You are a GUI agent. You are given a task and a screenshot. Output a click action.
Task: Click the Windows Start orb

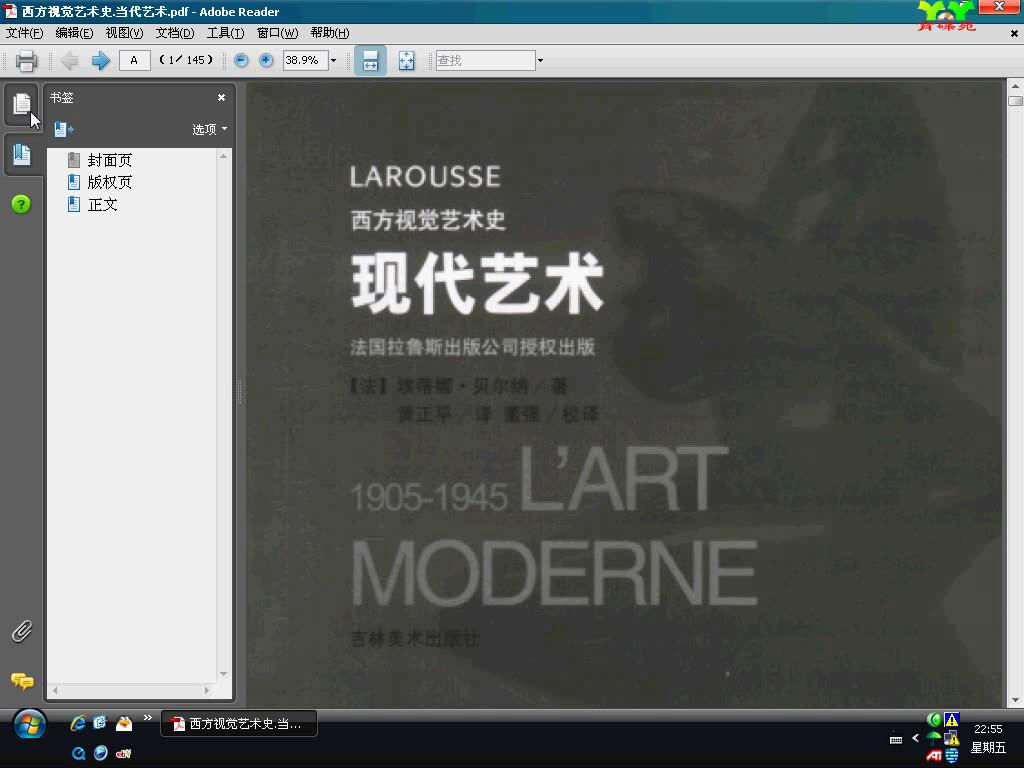pos(29,724)
